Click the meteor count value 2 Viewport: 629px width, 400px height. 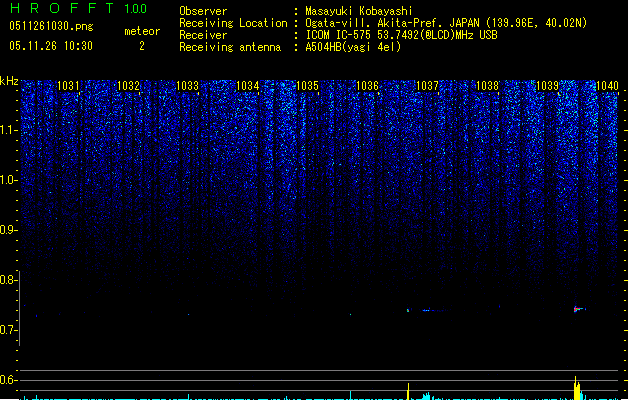pyautogui.click(x=142, y=46)
